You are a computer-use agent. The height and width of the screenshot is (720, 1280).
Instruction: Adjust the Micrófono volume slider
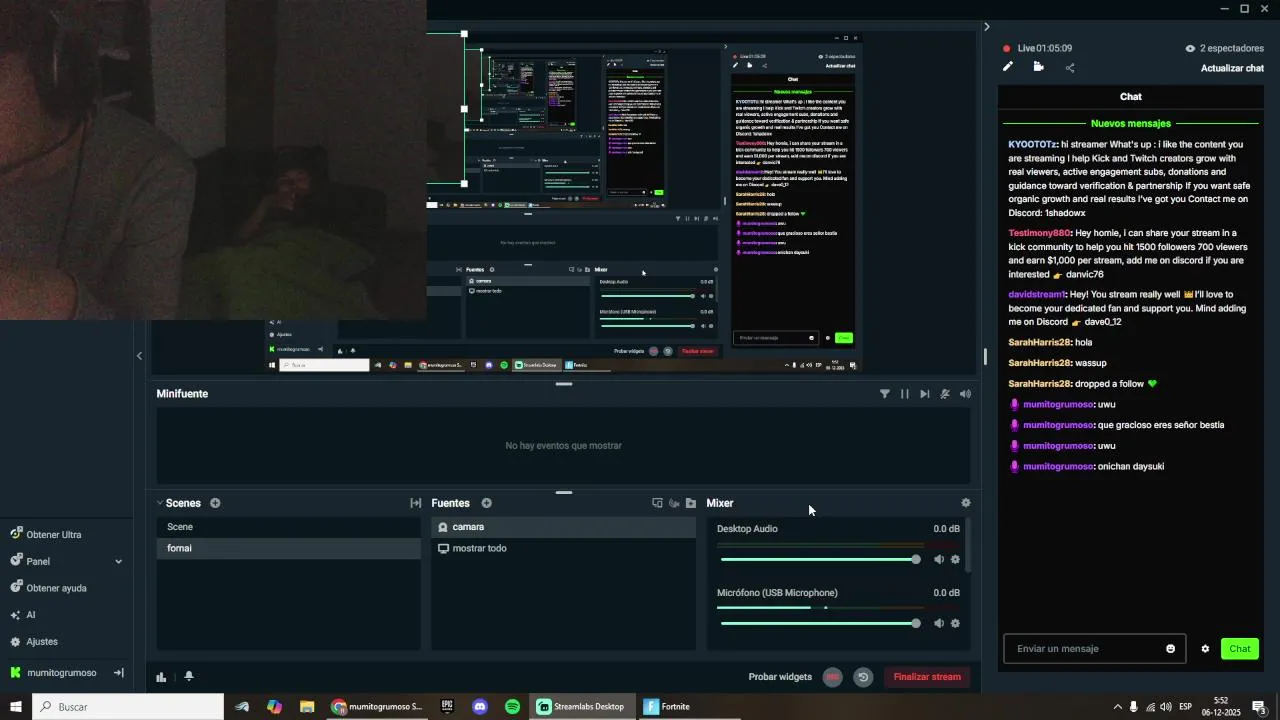tap(818, 623)
